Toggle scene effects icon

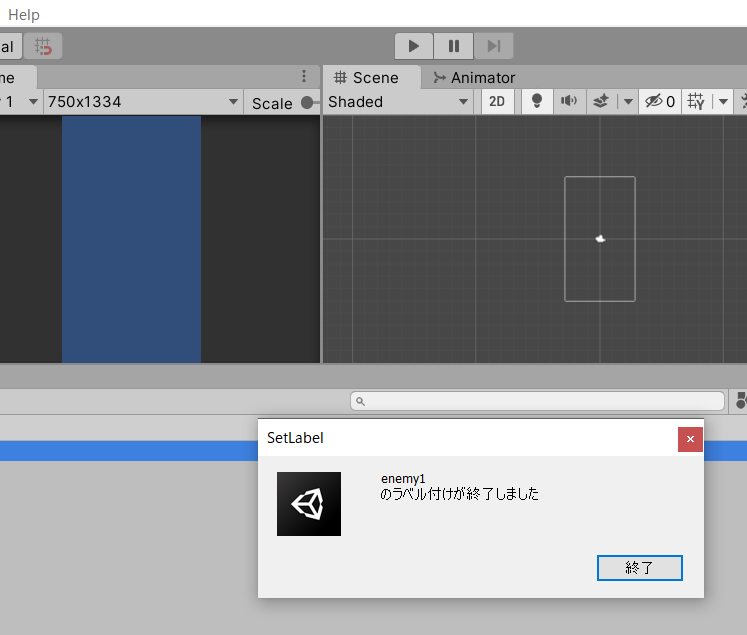(x=601, y=101)
